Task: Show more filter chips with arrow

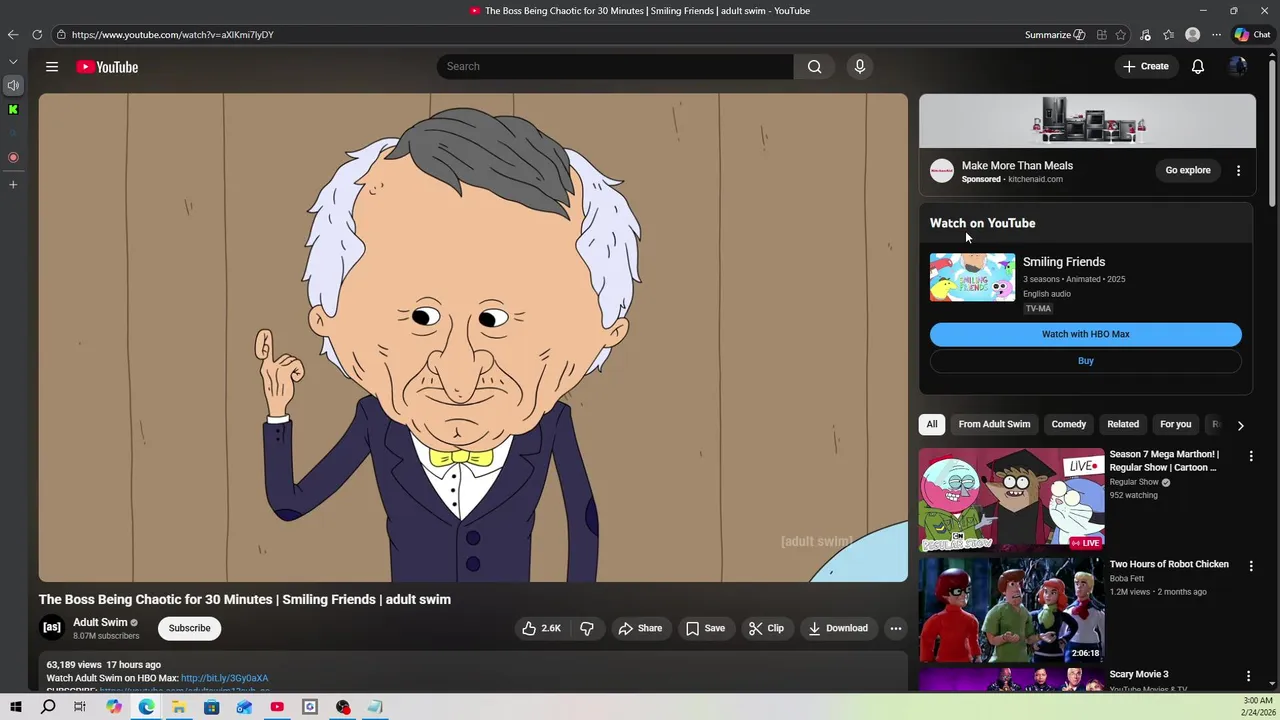Action: click(1240, 425)
